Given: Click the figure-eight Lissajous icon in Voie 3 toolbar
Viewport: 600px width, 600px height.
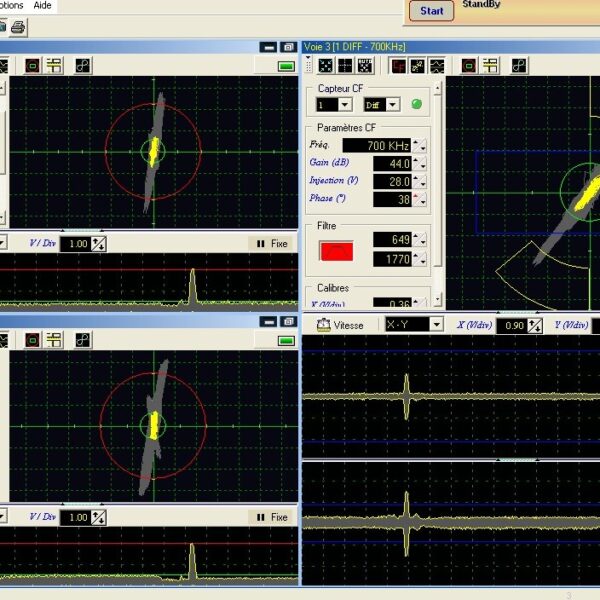Looking at the screenshot, I should (x=519, y=65).
